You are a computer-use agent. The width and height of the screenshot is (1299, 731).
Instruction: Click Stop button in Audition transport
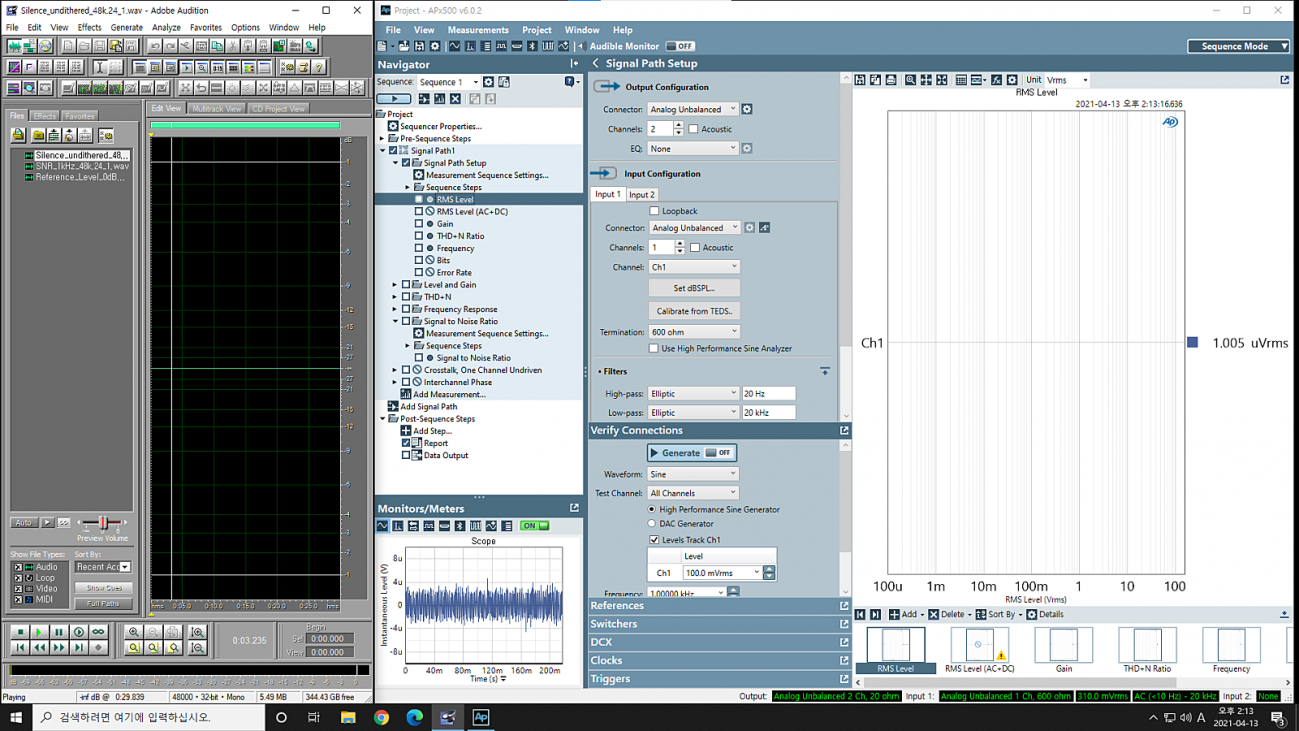(x=19, y=632)
